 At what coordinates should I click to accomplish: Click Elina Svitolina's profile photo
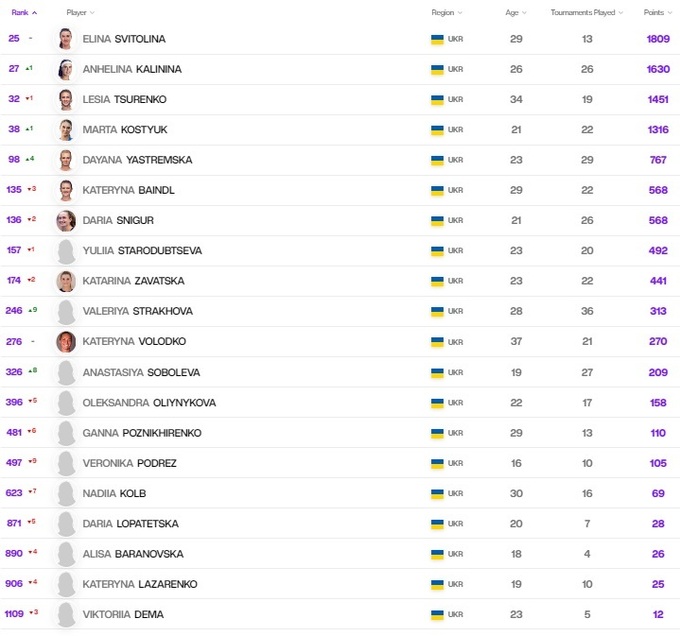[x=66, y=39]
